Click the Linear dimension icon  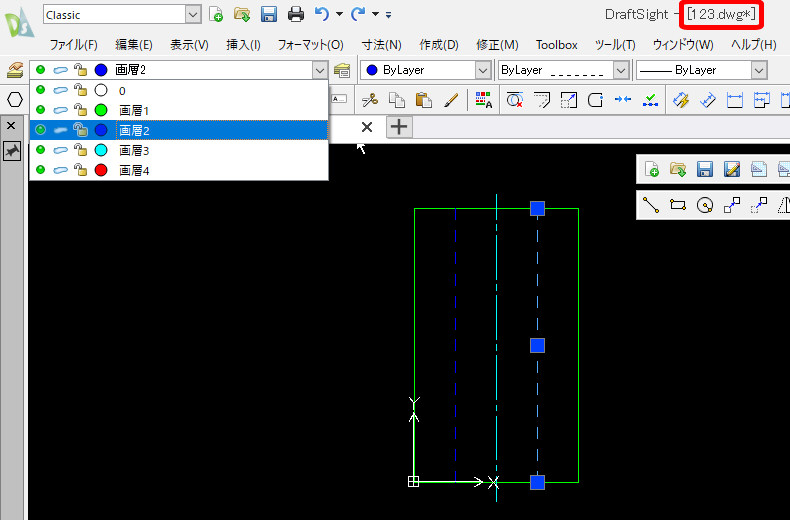coord(735,100)
